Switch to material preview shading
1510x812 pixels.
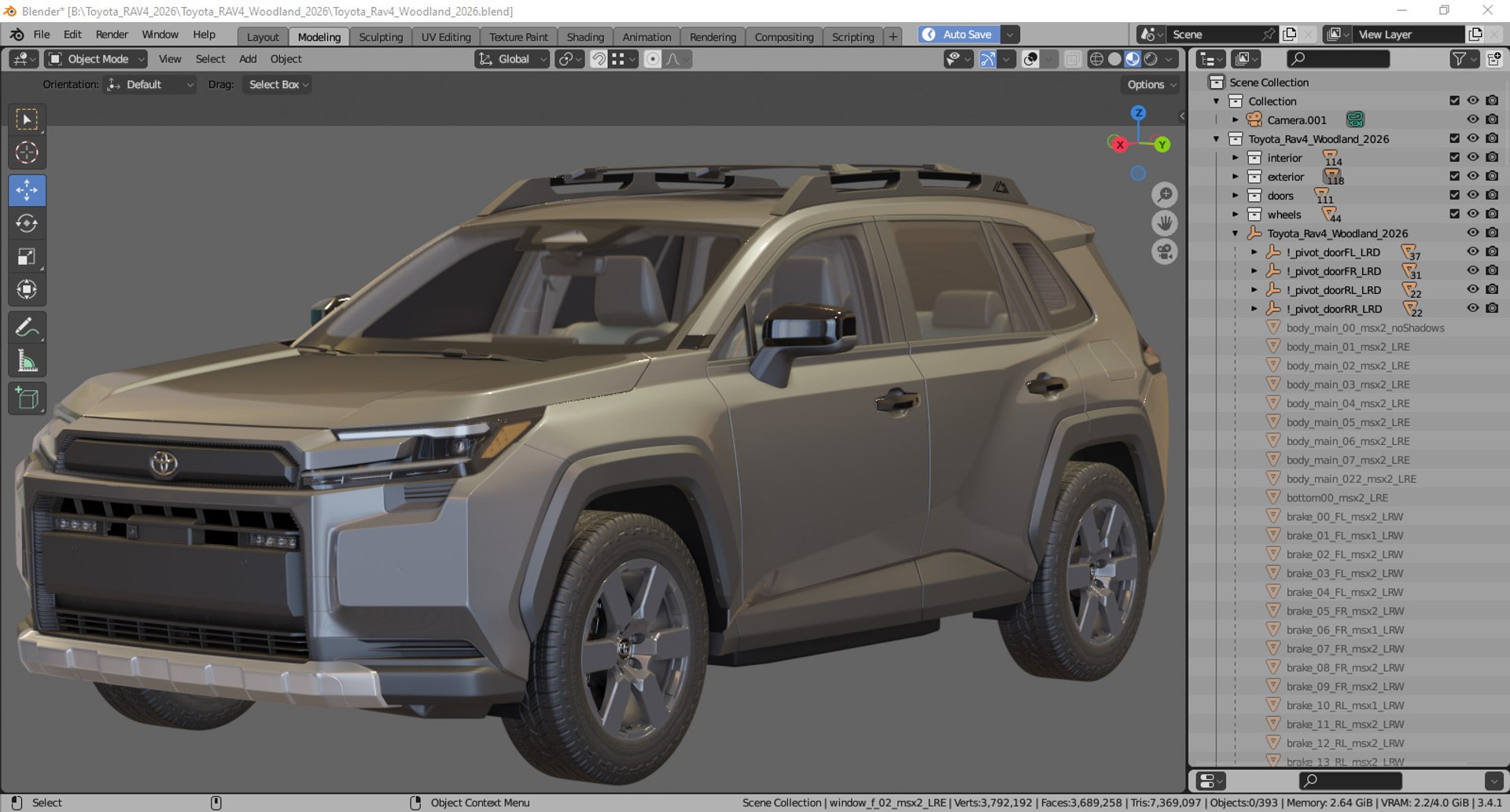tap(1132, 59)
